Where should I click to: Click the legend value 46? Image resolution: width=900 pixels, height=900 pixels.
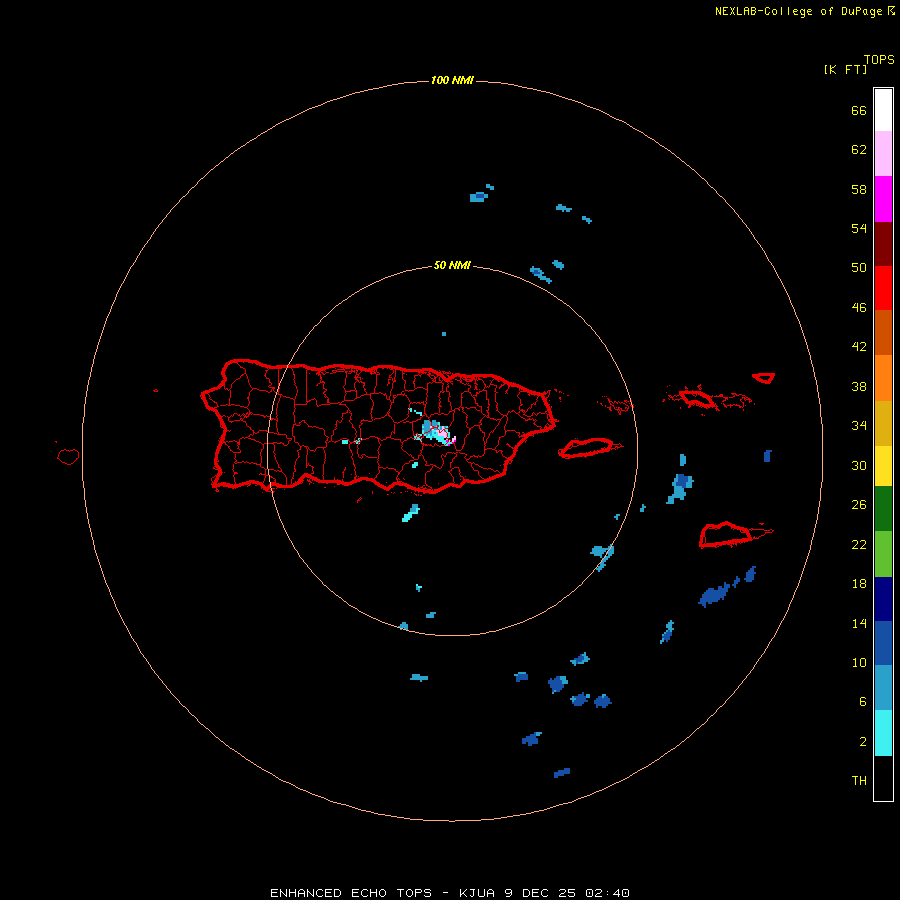(x=859, y=308)
